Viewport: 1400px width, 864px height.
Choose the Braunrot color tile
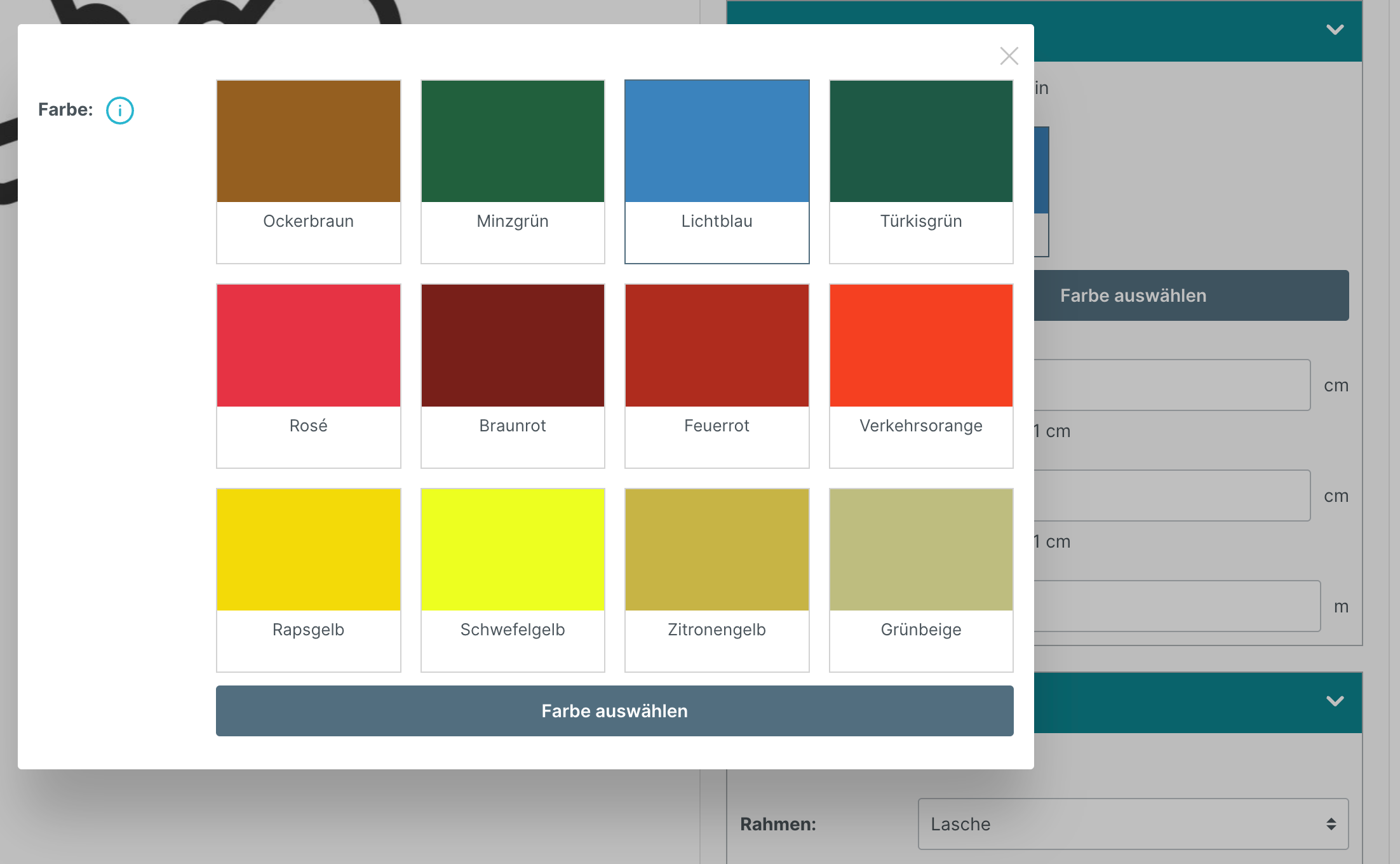click(513, 375)
